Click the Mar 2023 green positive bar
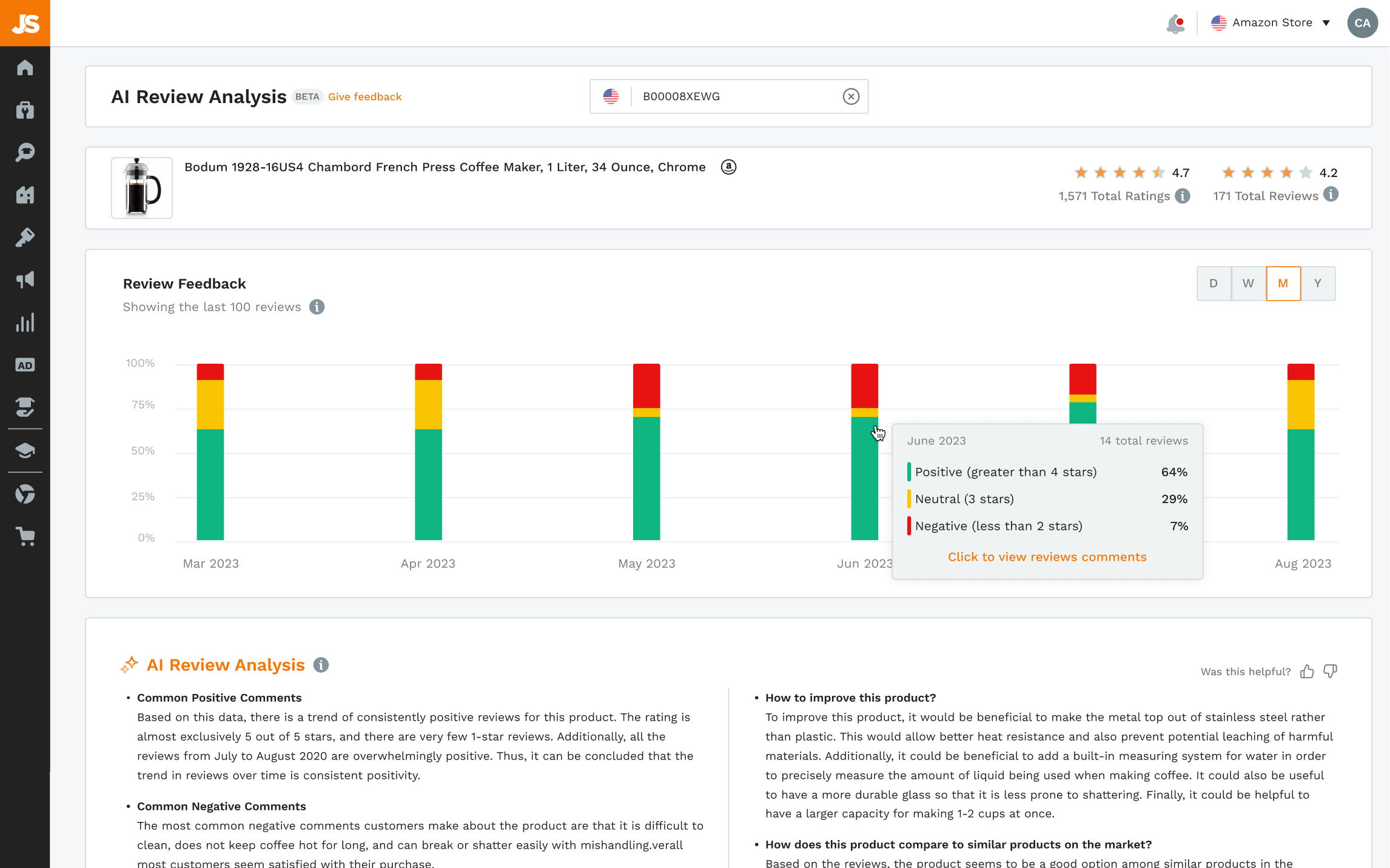 click(210, 484)
